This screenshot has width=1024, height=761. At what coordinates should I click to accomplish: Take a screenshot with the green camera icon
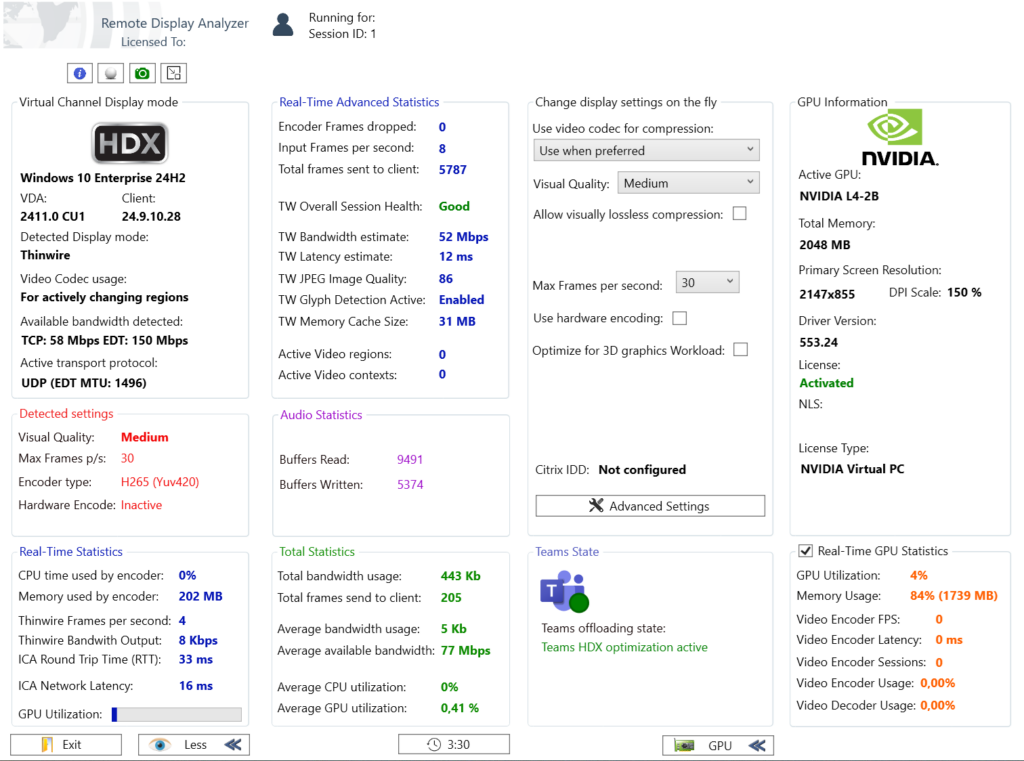click(x=142, y=73)
